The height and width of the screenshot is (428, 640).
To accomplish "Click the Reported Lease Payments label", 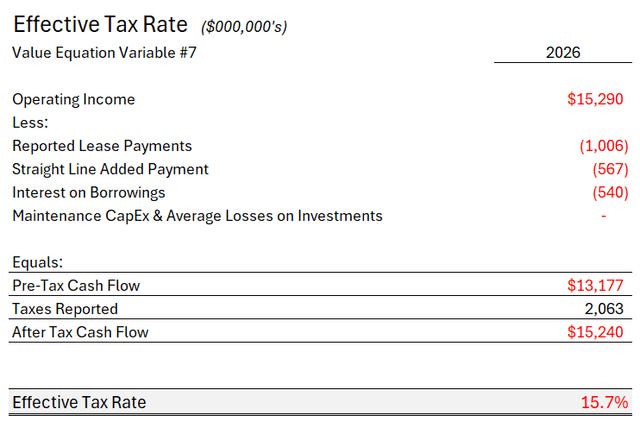I will (x=102, y=146).
